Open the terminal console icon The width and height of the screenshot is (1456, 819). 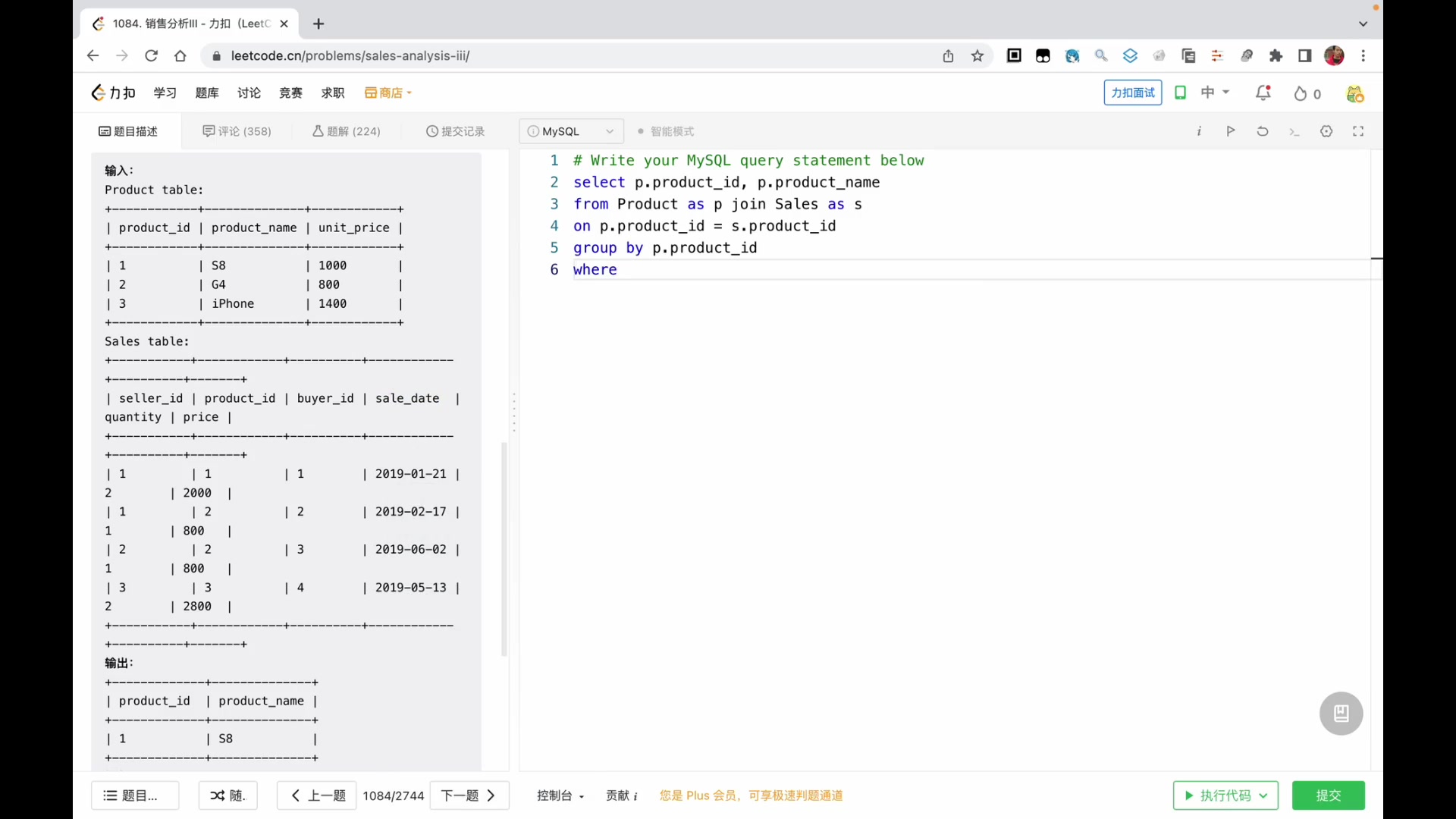coord(1294,132)
